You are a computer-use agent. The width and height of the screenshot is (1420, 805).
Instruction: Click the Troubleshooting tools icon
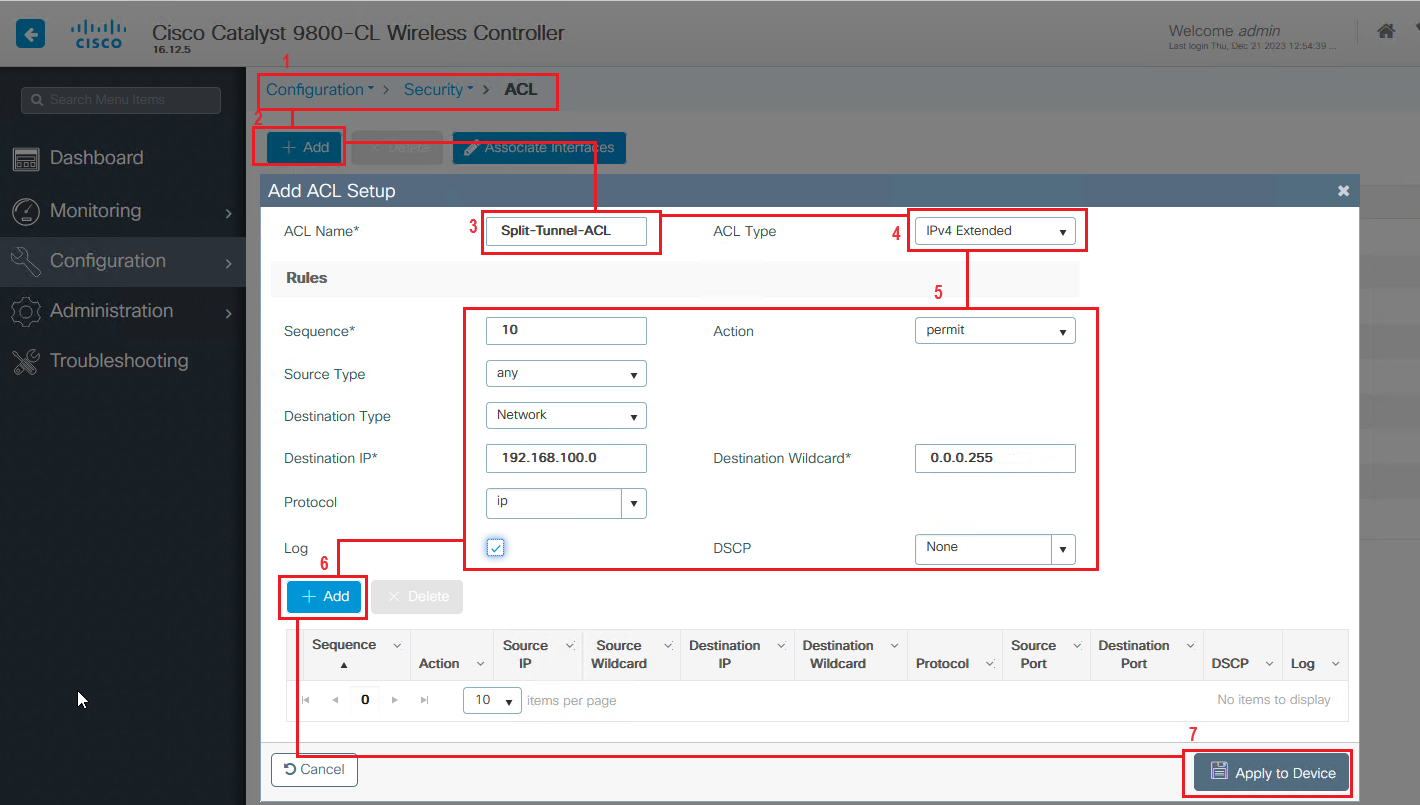pos(25,361)
